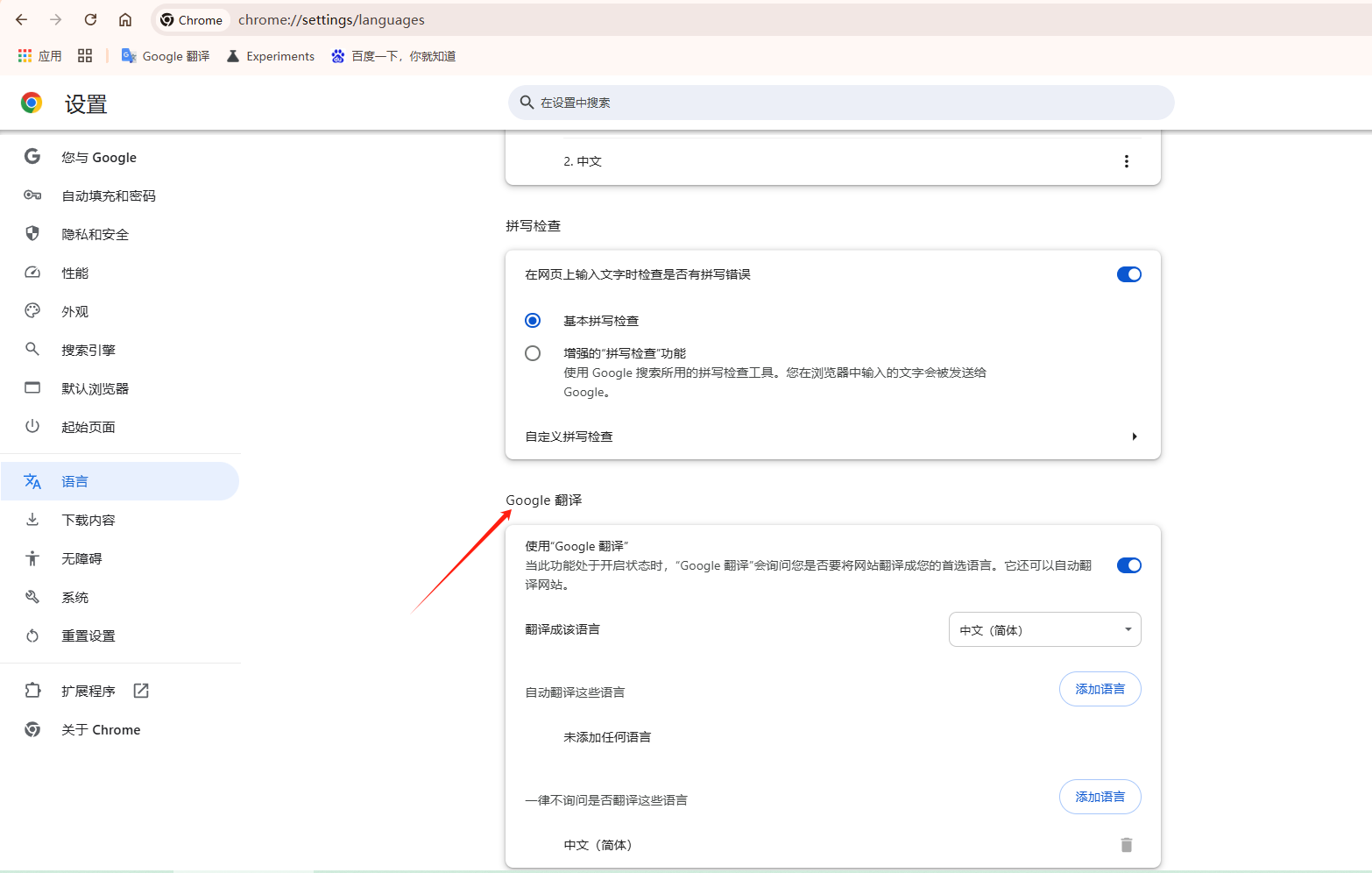Select the 语言 sidebar item

click(120, 481)
